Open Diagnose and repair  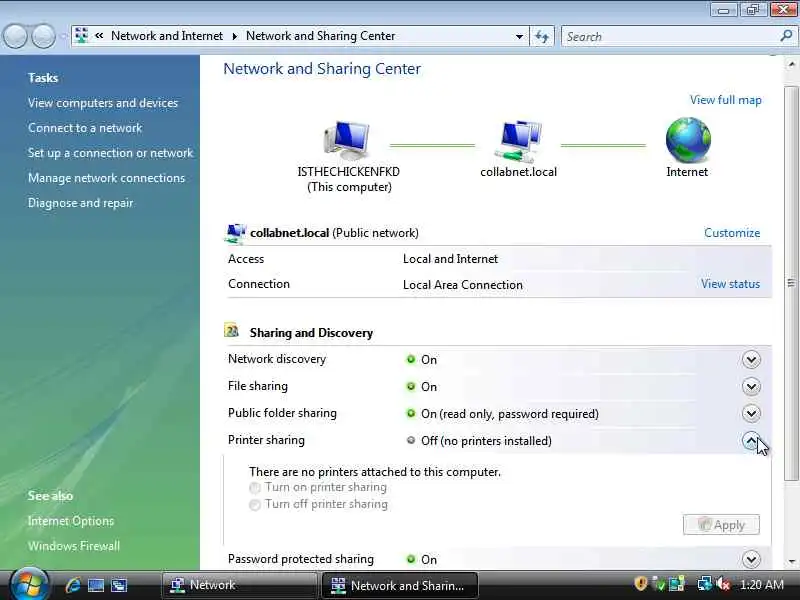(81, 203)
